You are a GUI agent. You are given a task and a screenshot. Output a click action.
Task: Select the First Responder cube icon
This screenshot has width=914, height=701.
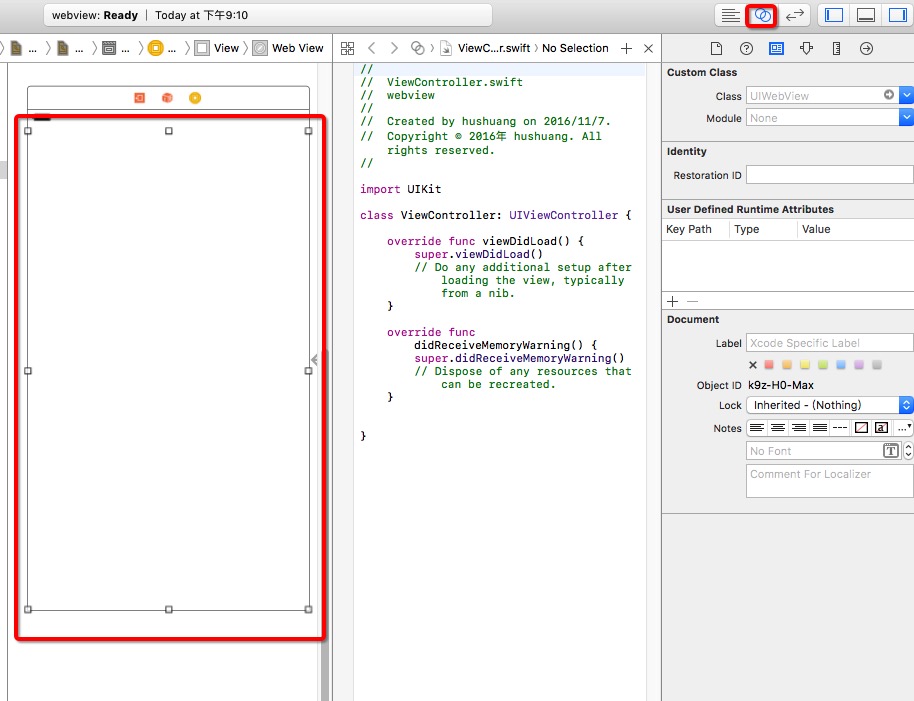(167, 98)
